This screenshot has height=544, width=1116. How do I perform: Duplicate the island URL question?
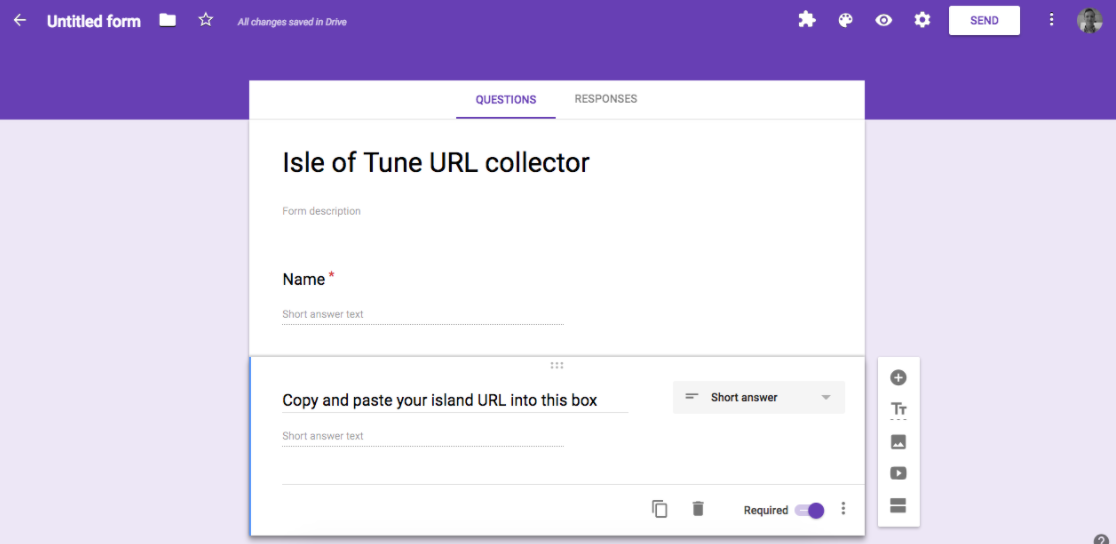[660, 509]
